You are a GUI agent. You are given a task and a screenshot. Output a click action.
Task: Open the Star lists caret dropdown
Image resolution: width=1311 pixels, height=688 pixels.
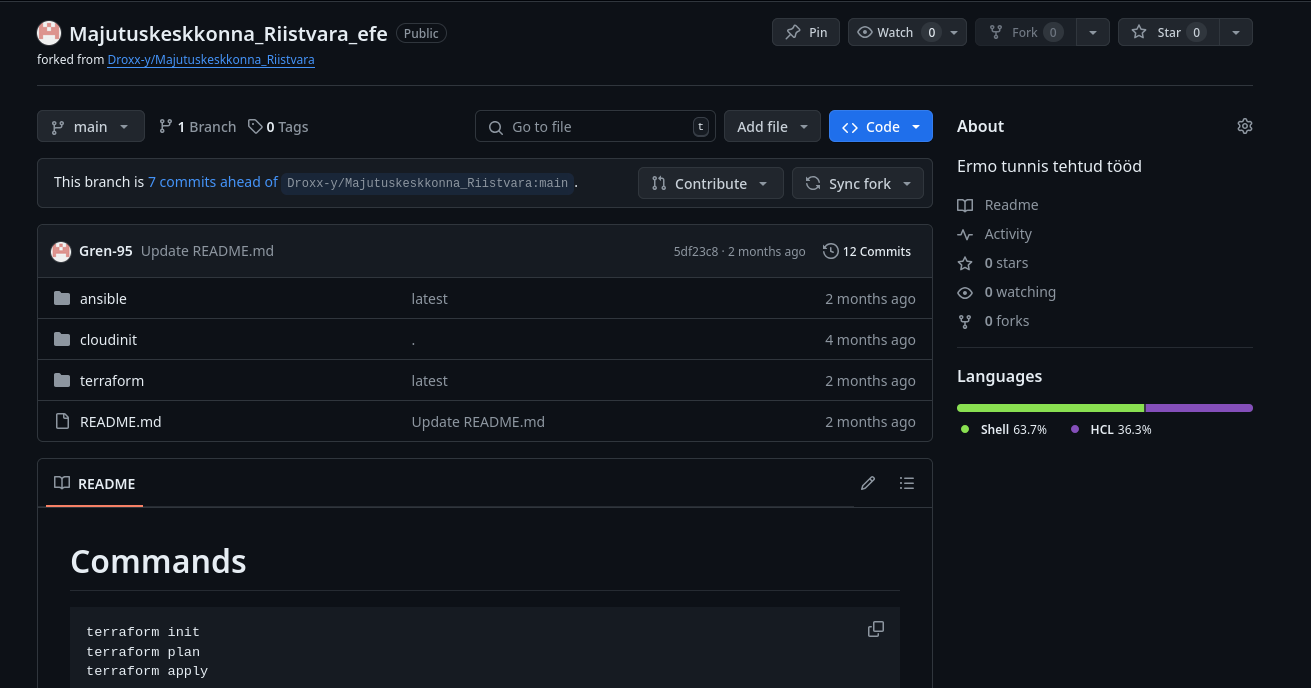click(x=1236, y=32)
